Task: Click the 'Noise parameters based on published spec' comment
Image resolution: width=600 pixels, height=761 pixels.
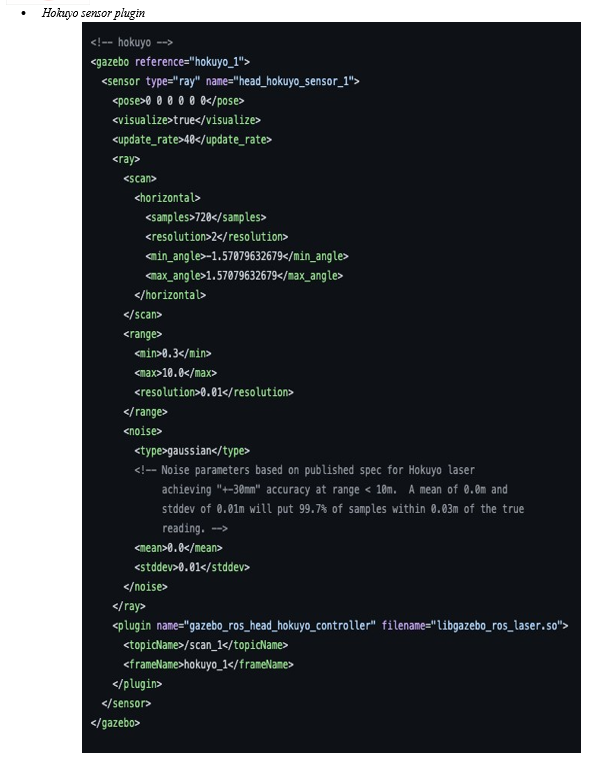Action: pyautogui.click(x=329, y=499)
